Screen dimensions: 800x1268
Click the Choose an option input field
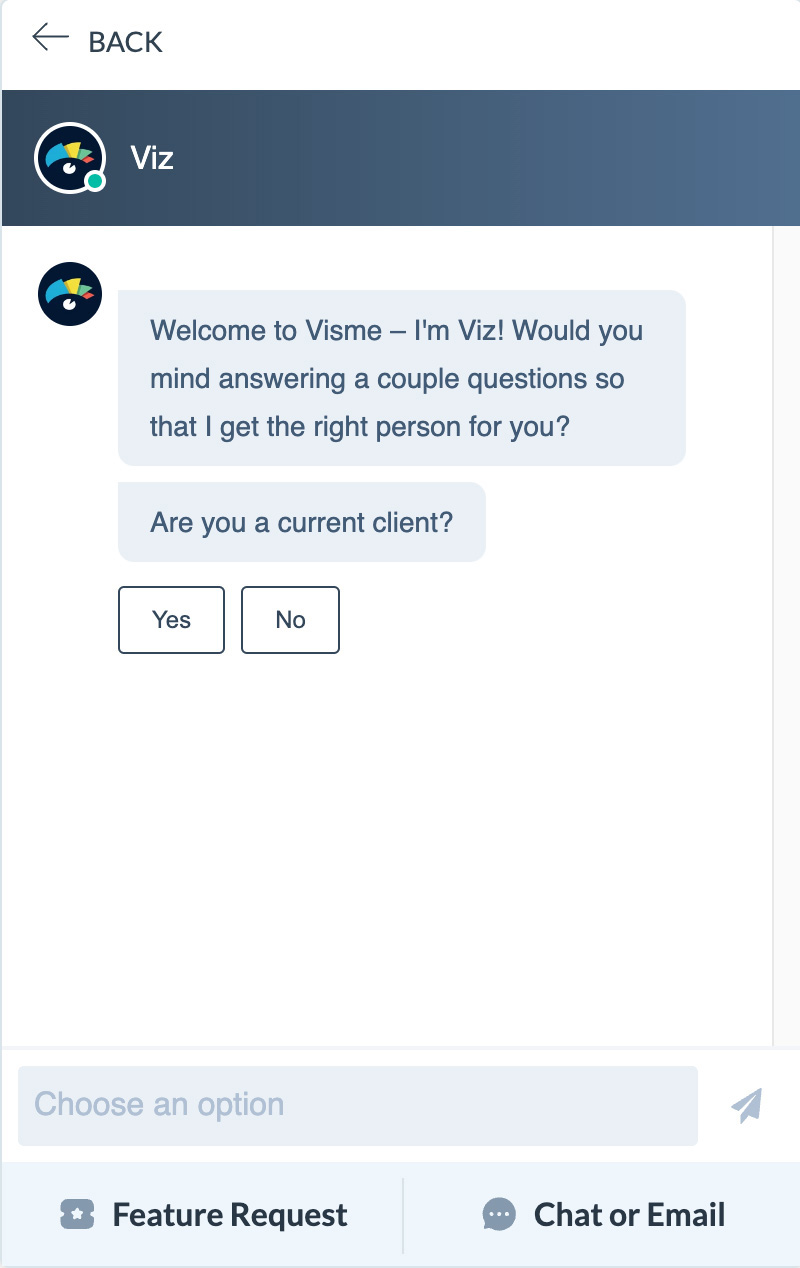click(358, 1105)
